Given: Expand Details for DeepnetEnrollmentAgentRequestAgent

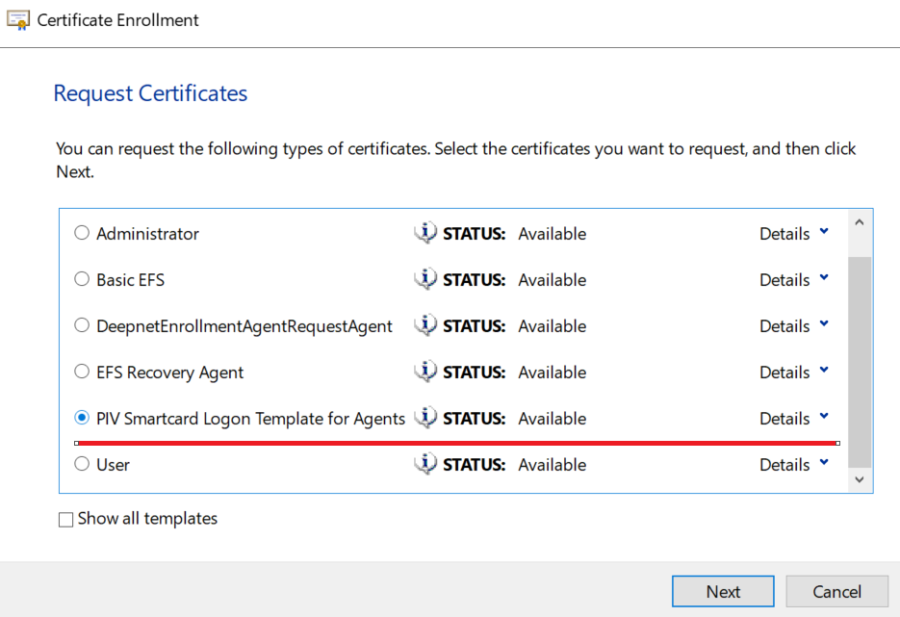Looking at the screenshot, I should coord(794,325).
